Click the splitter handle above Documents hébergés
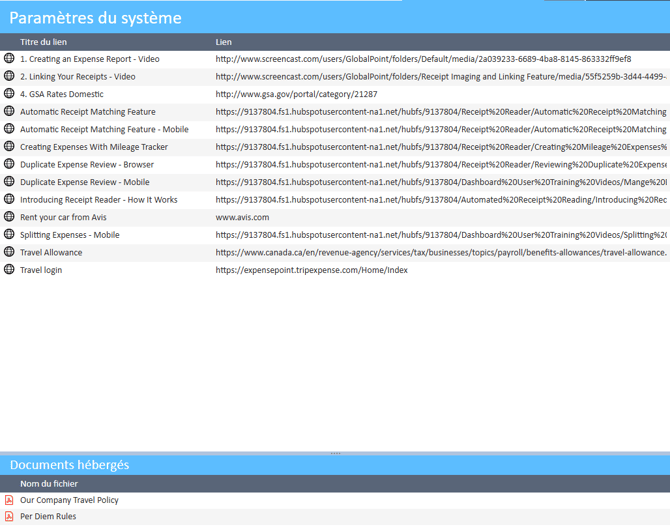670x529 pixels. coord(335,453)
